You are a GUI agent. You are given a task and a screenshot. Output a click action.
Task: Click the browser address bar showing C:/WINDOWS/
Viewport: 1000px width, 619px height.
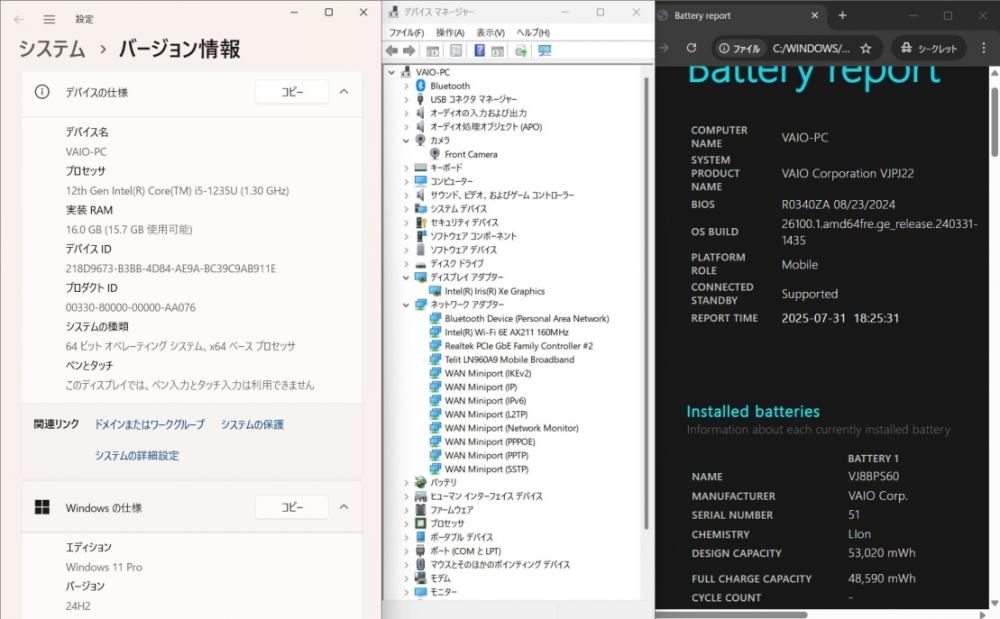[x=795, y=48]
